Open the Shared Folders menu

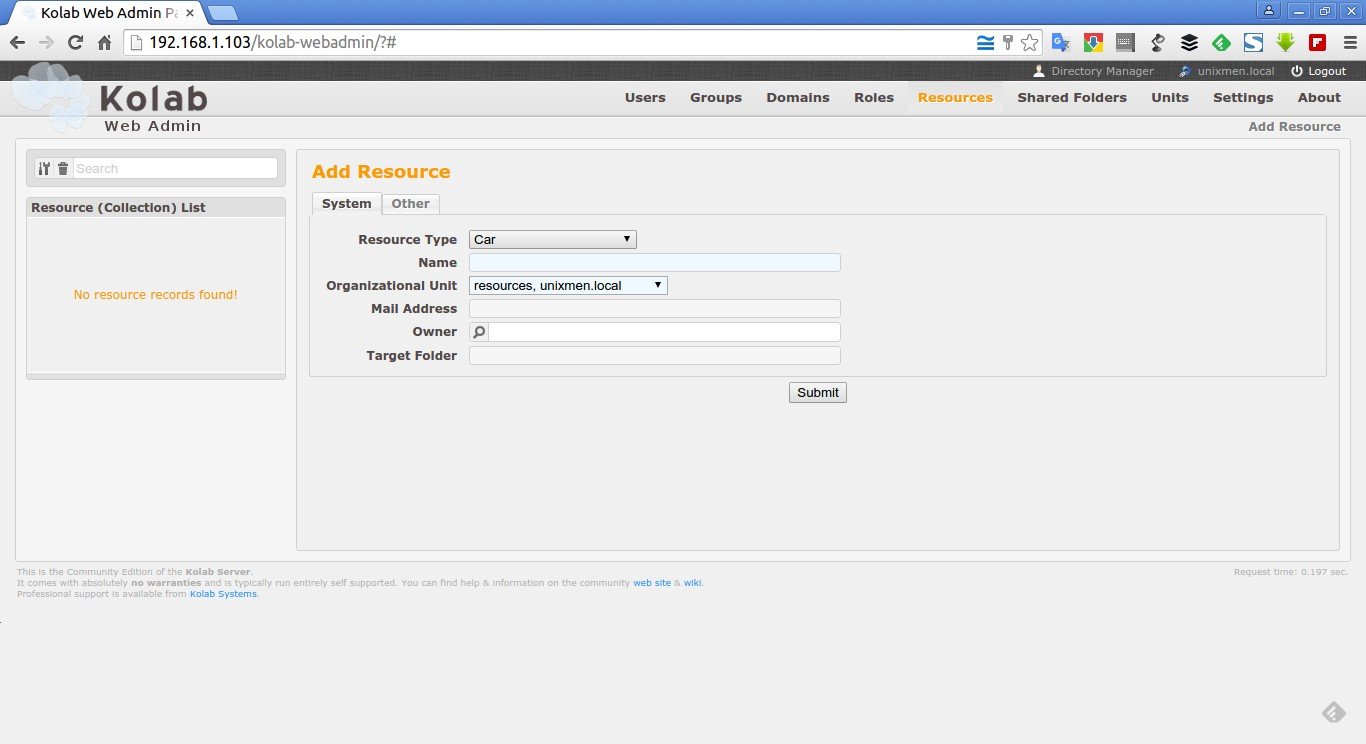point(1072,97)
